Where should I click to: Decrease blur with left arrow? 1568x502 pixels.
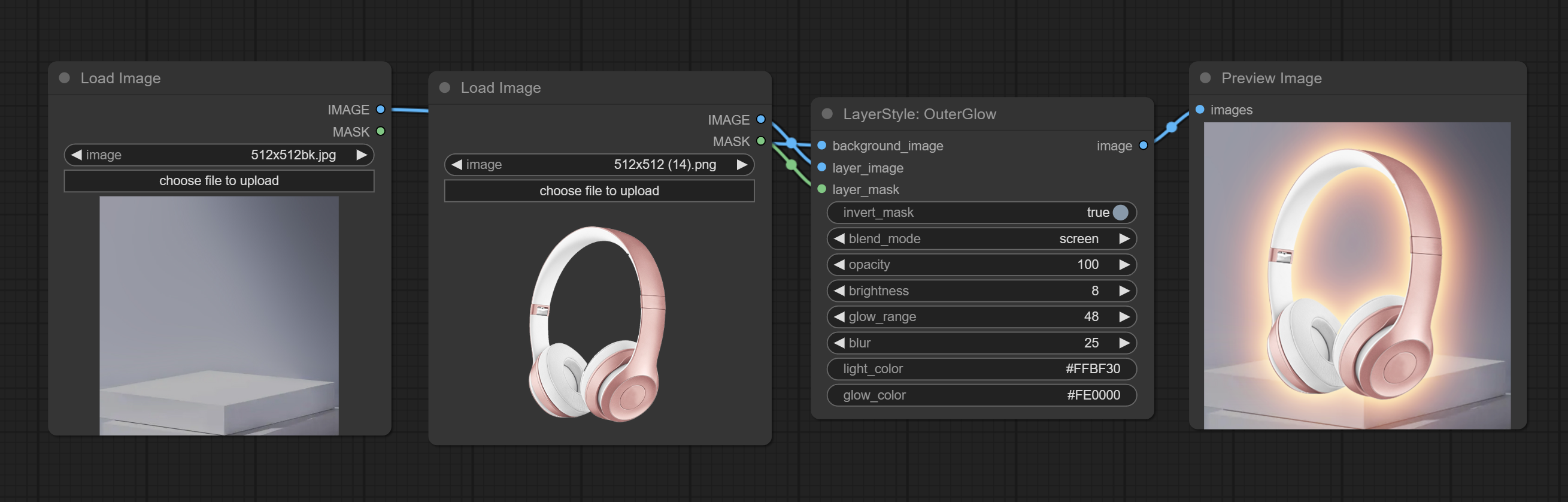coord(839,343)
